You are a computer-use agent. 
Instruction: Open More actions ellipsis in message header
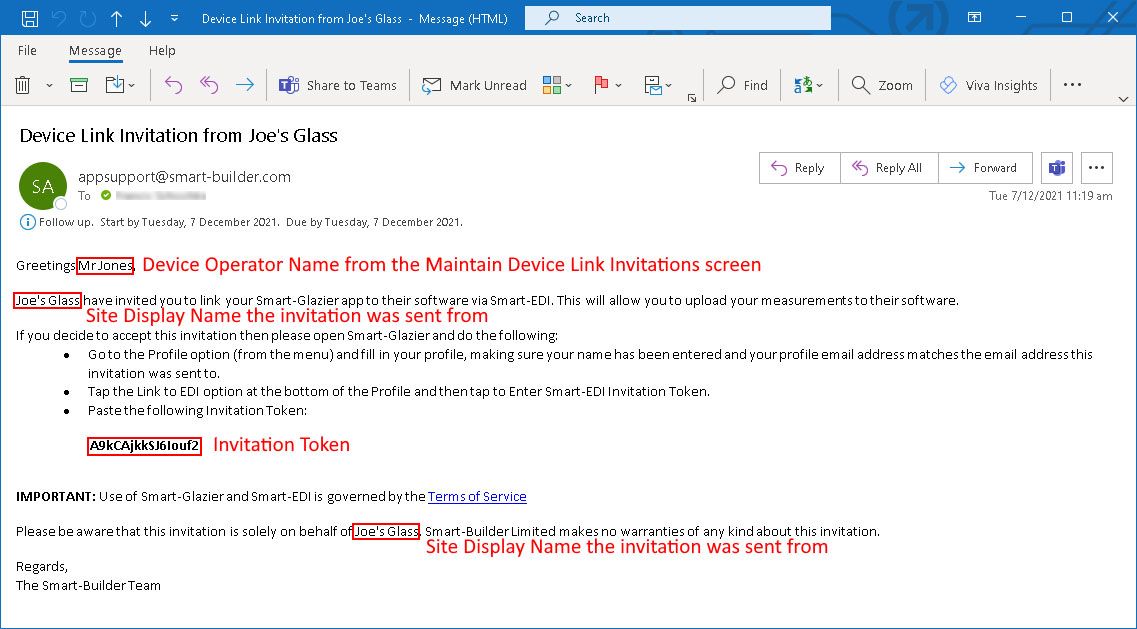[x=1096, y=168]
